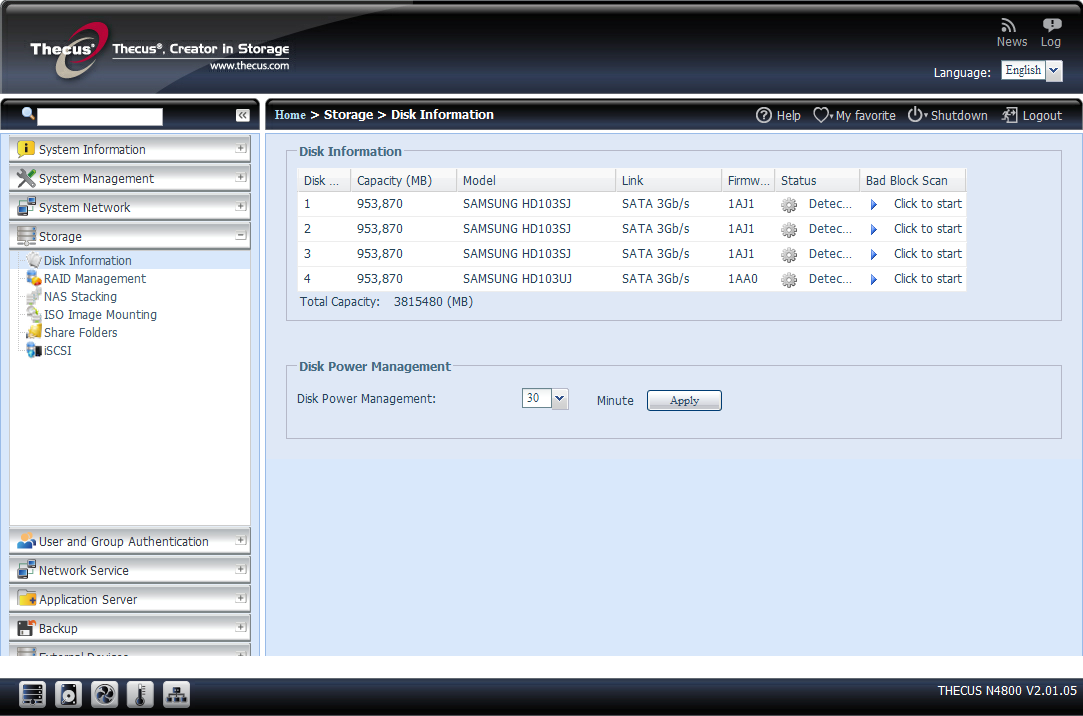Open the News RSS feed icon

(1008, 26)
